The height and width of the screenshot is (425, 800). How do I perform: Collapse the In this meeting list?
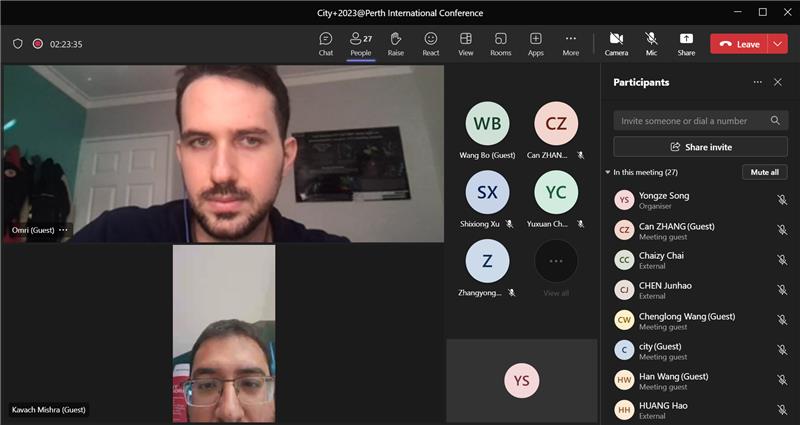click(x=608, y=173)
